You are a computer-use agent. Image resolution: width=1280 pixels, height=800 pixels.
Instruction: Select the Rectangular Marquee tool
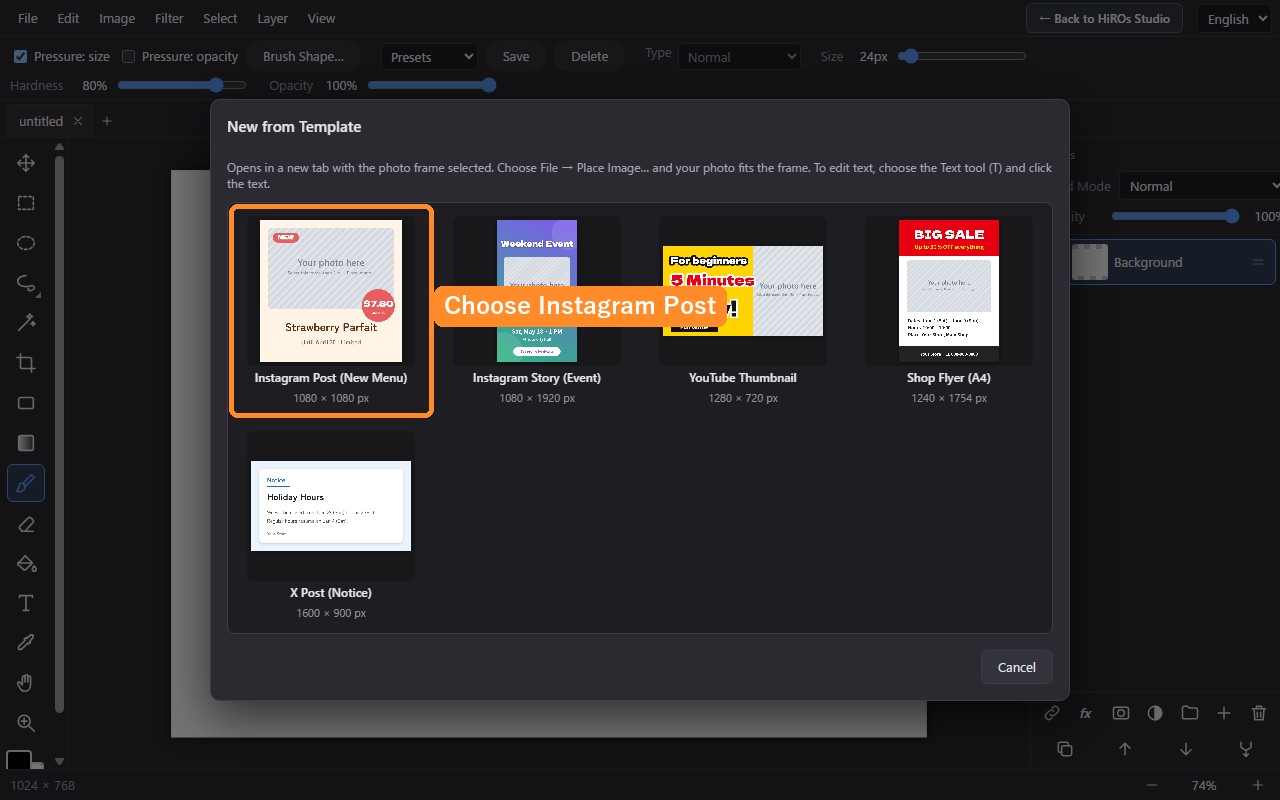tap(26, 203)
